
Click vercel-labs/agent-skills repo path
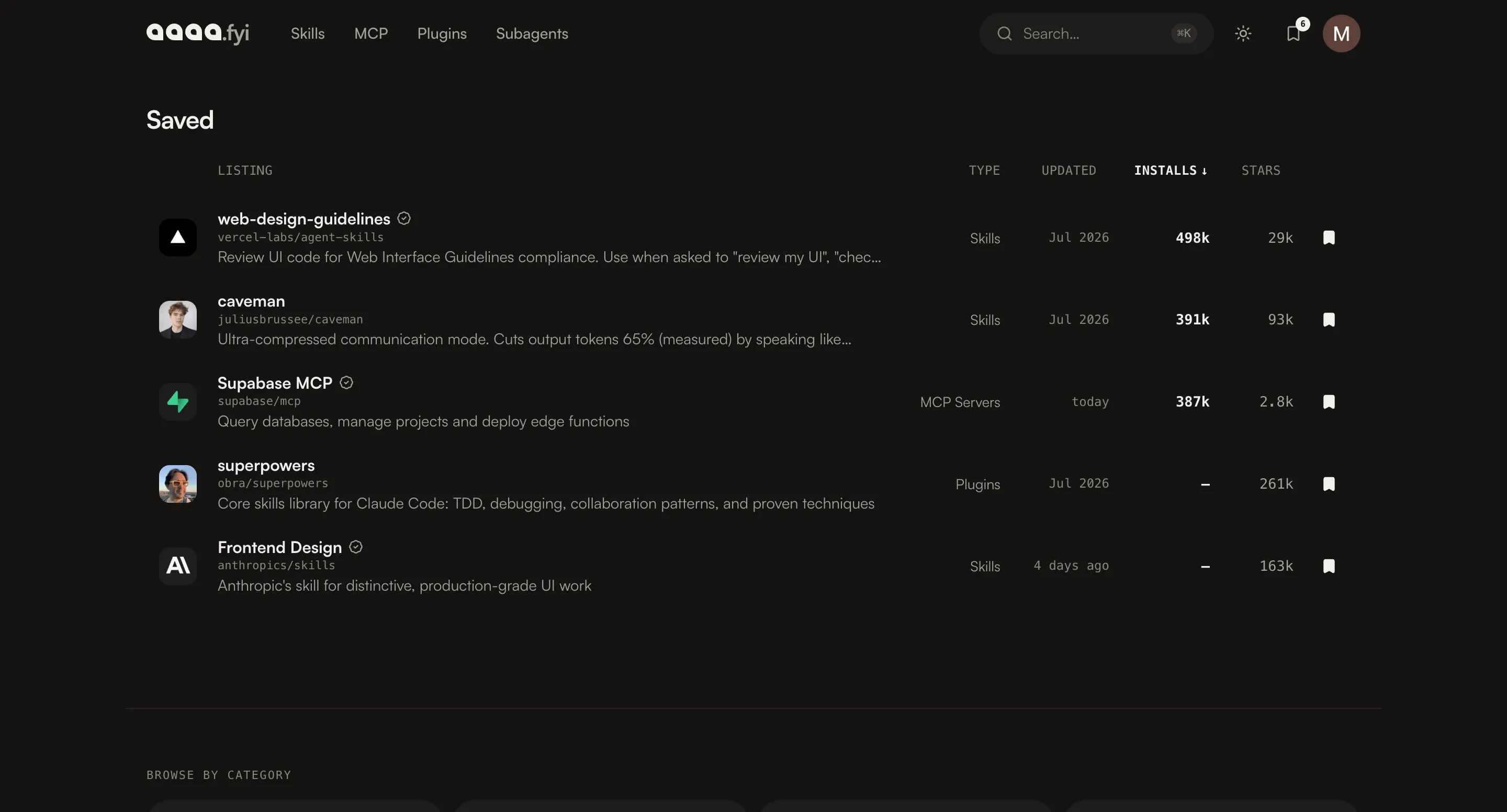301,237
